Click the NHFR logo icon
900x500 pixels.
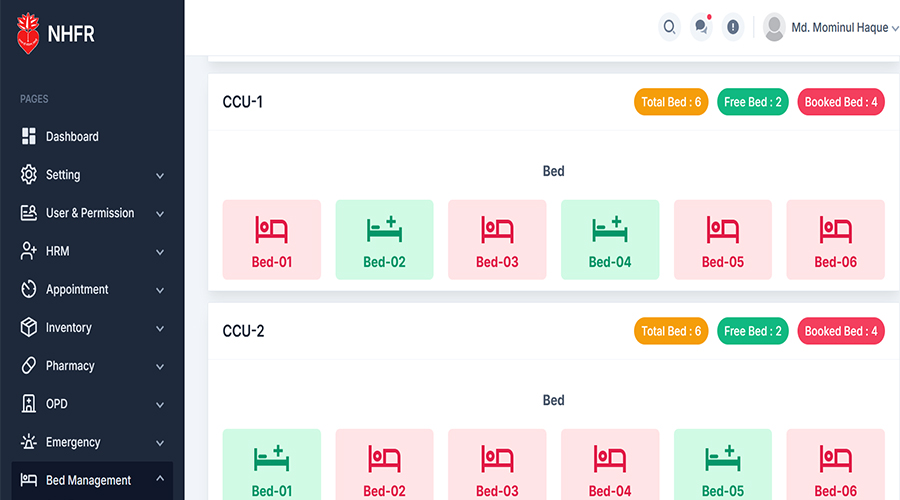point(28,35)
